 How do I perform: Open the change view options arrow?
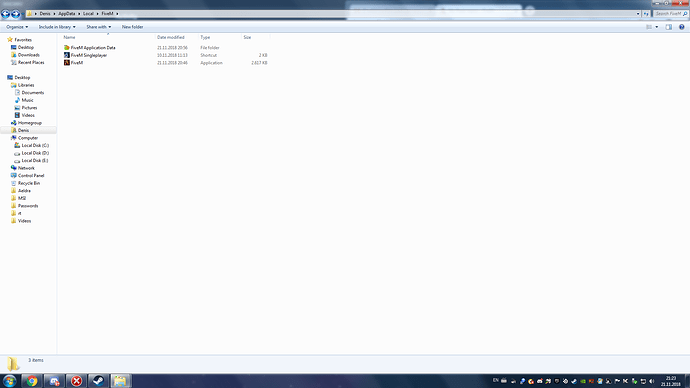pyautogui.click(x=657, y=27)
